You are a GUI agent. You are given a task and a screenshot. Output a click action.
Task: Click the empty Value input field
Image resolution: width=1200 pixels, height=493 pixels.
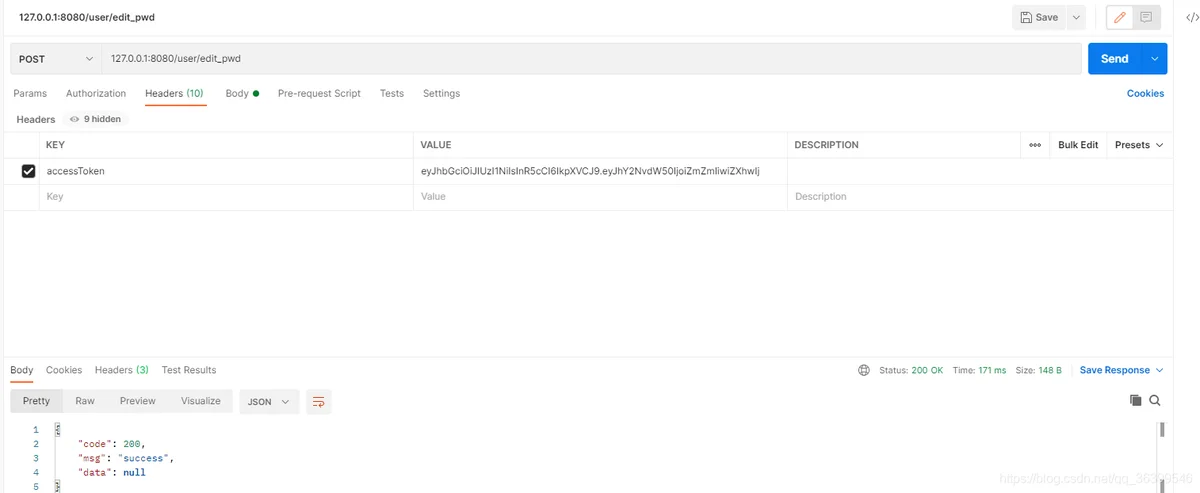600,197
